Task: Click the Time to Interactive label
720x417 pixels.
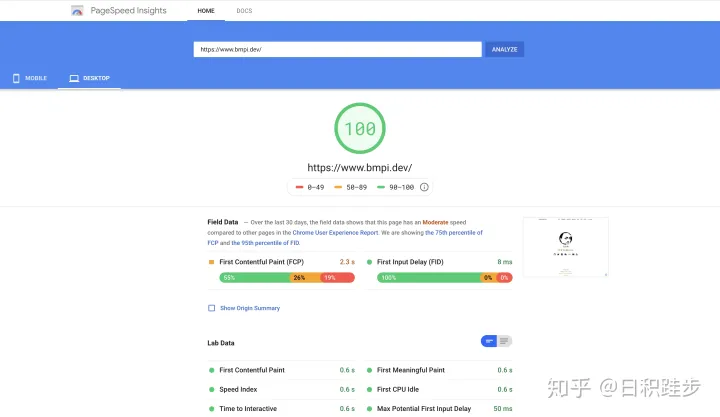Action: click(248, 409)
